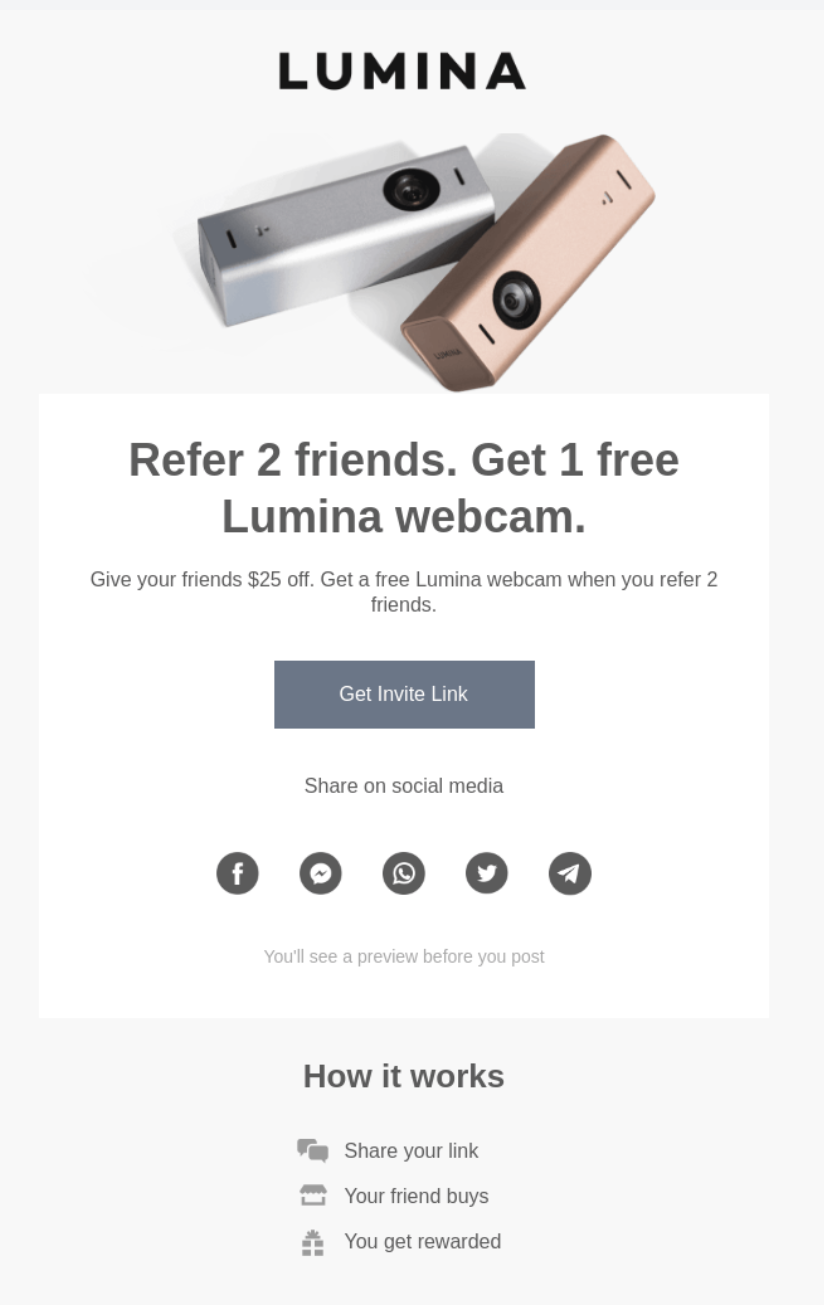
Task: Click the 'How it works' heading
Action: 404,1076
